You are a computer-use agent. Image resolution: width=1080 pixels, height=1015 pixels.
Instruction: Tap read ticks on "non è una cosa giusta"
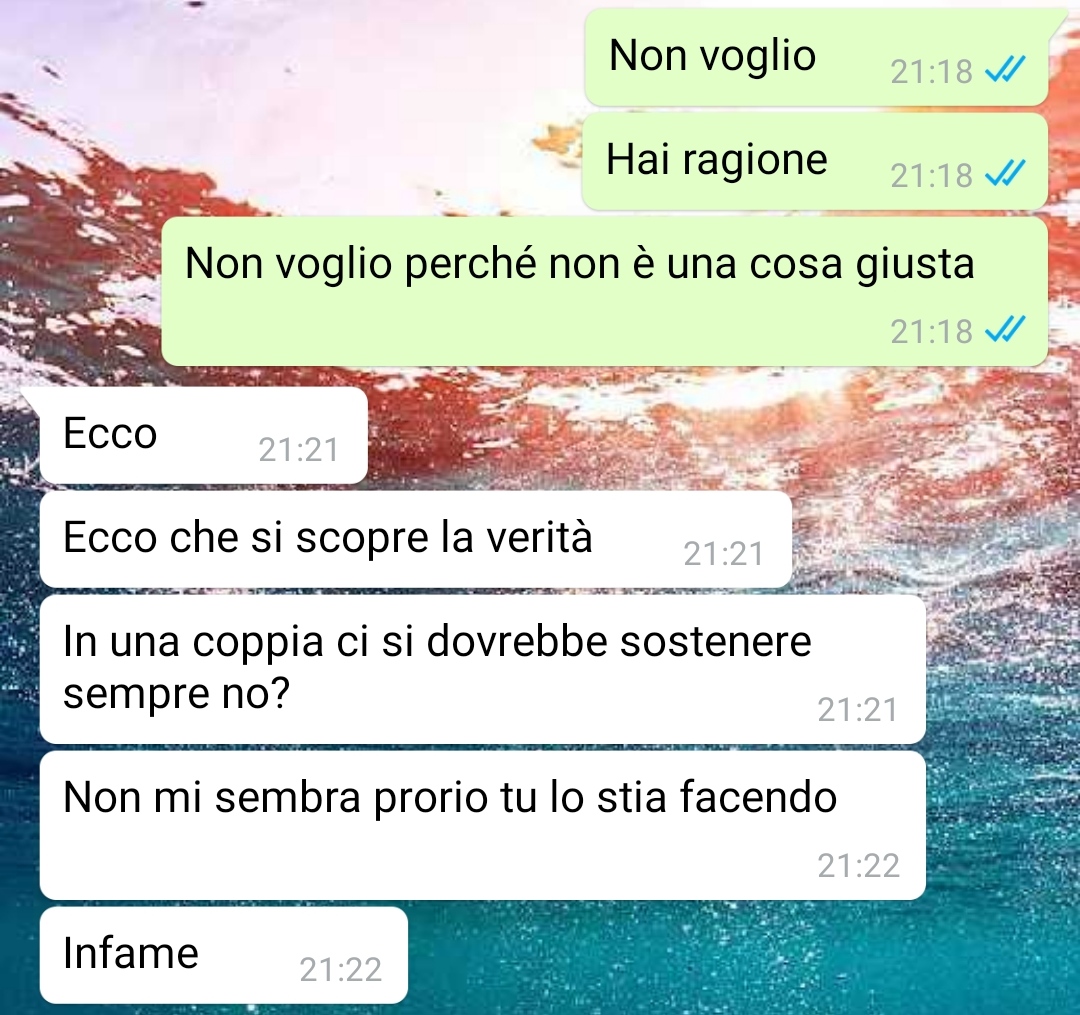(1005, 329)
